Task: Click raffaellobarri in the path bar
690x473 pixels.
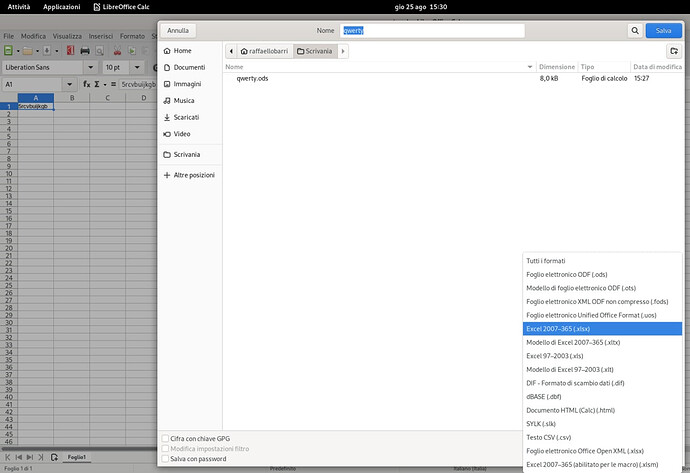Action: 264,51
